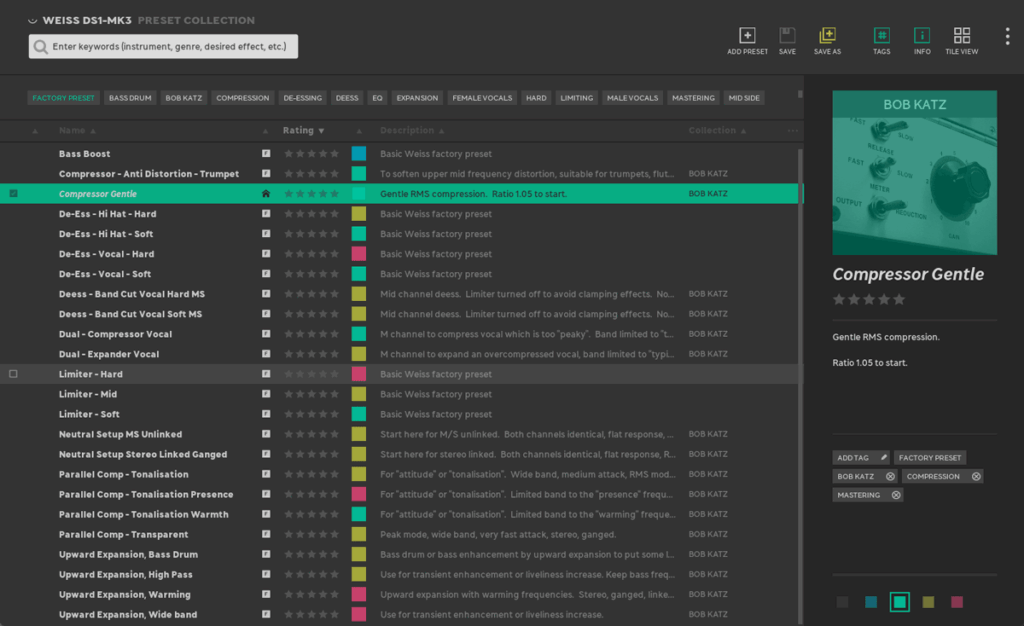Toggle the LIMITING filter tag

pos(576,98)
